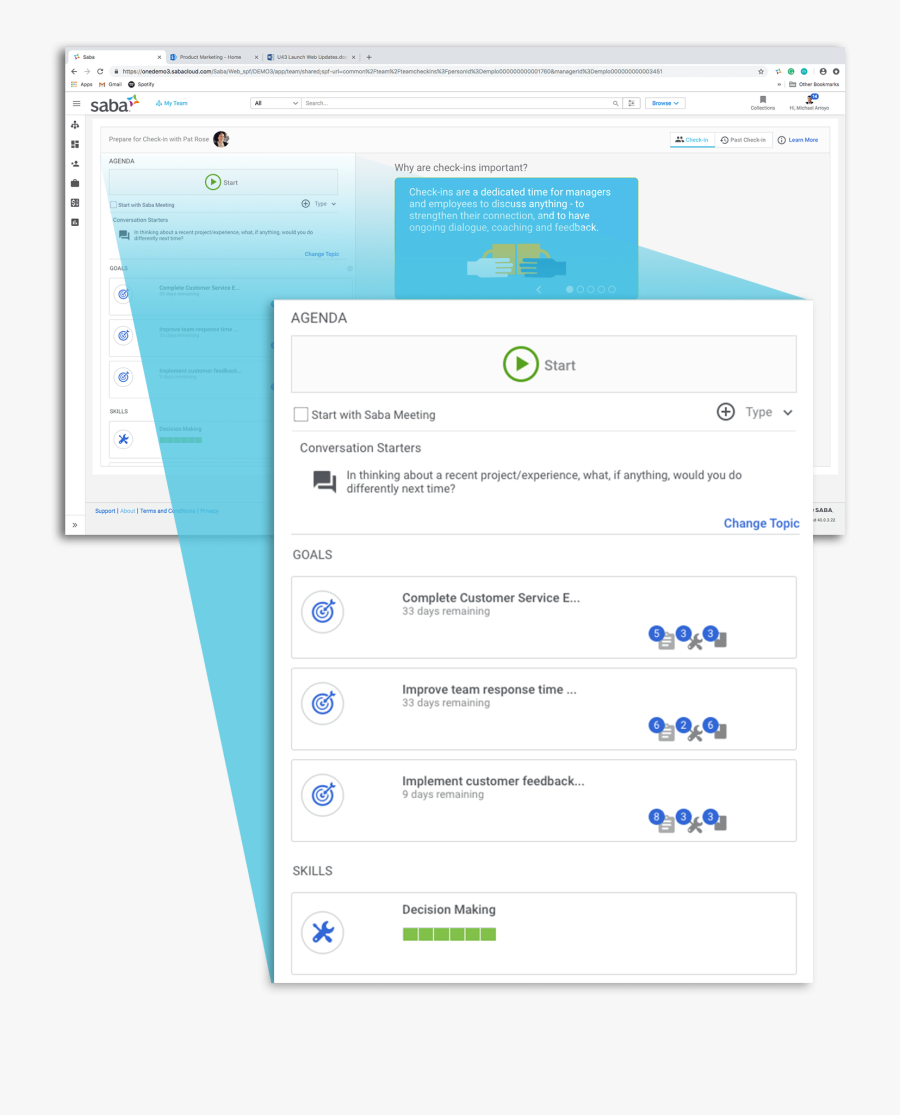Click the plus circle icon next to Type in enlarged agenda
This screenshot has height=1115, width=900.
click(726, 412)
